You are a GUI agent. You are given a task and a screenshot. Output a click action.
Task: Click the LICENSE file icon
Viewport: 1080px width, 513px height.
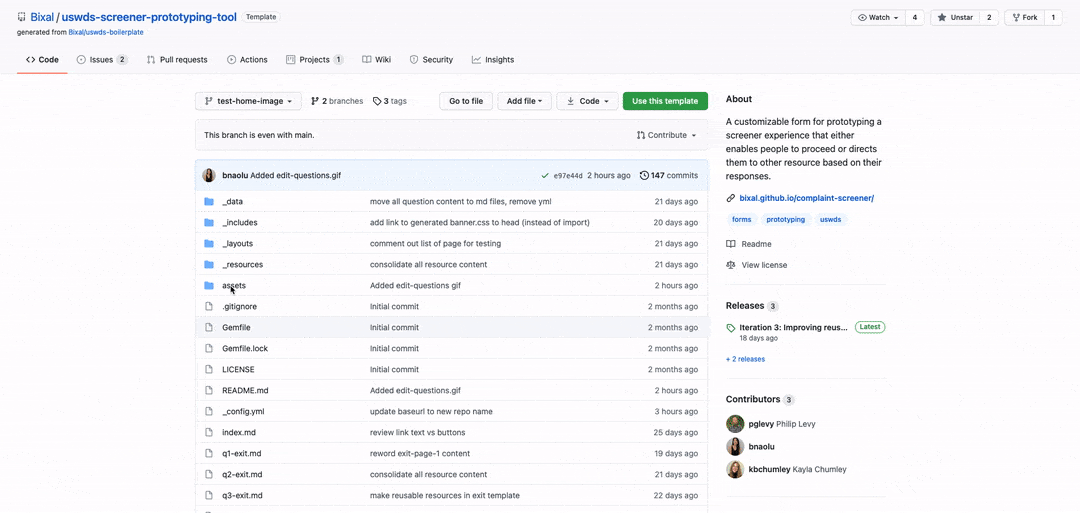[x=209, y=370]
